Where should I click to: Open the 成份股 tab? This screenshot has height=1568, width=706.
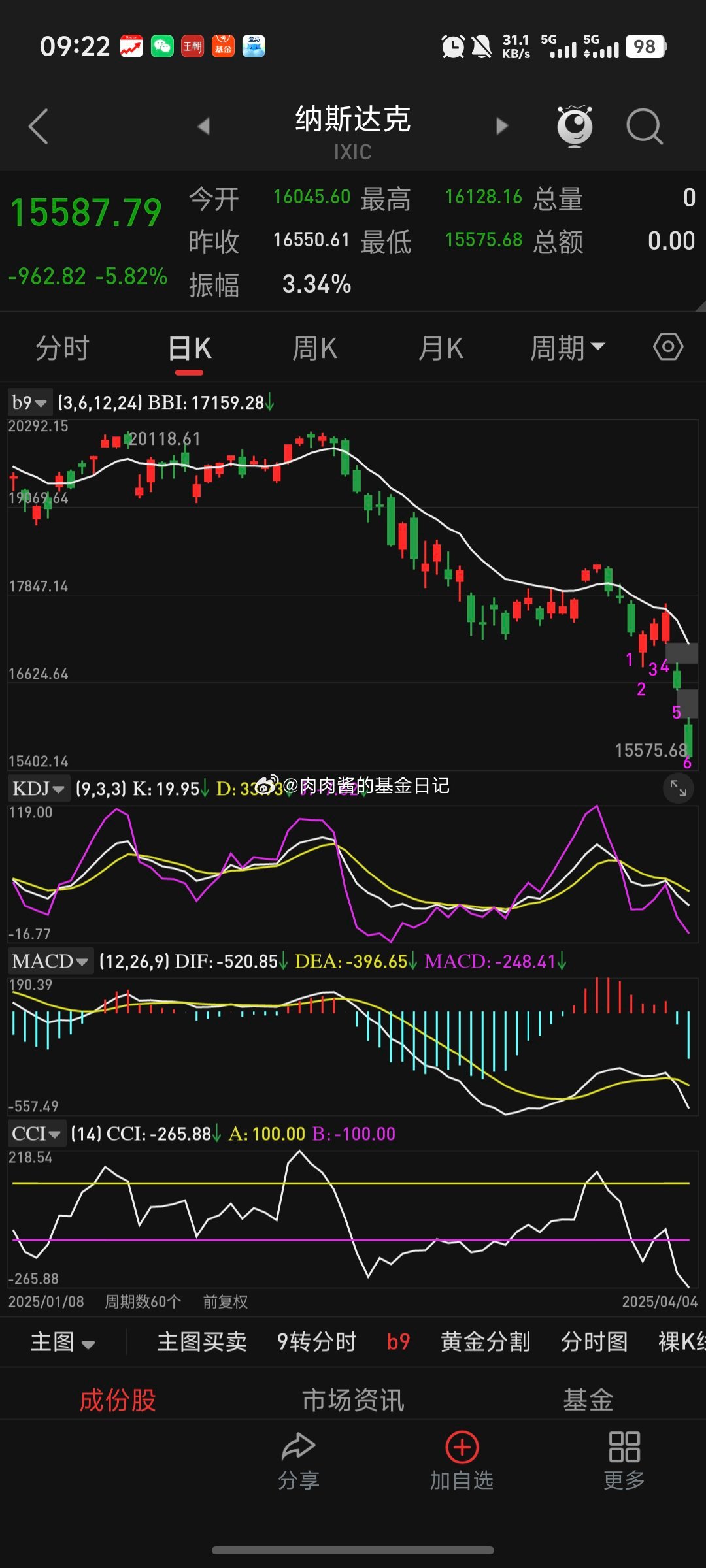point(118,1400)
